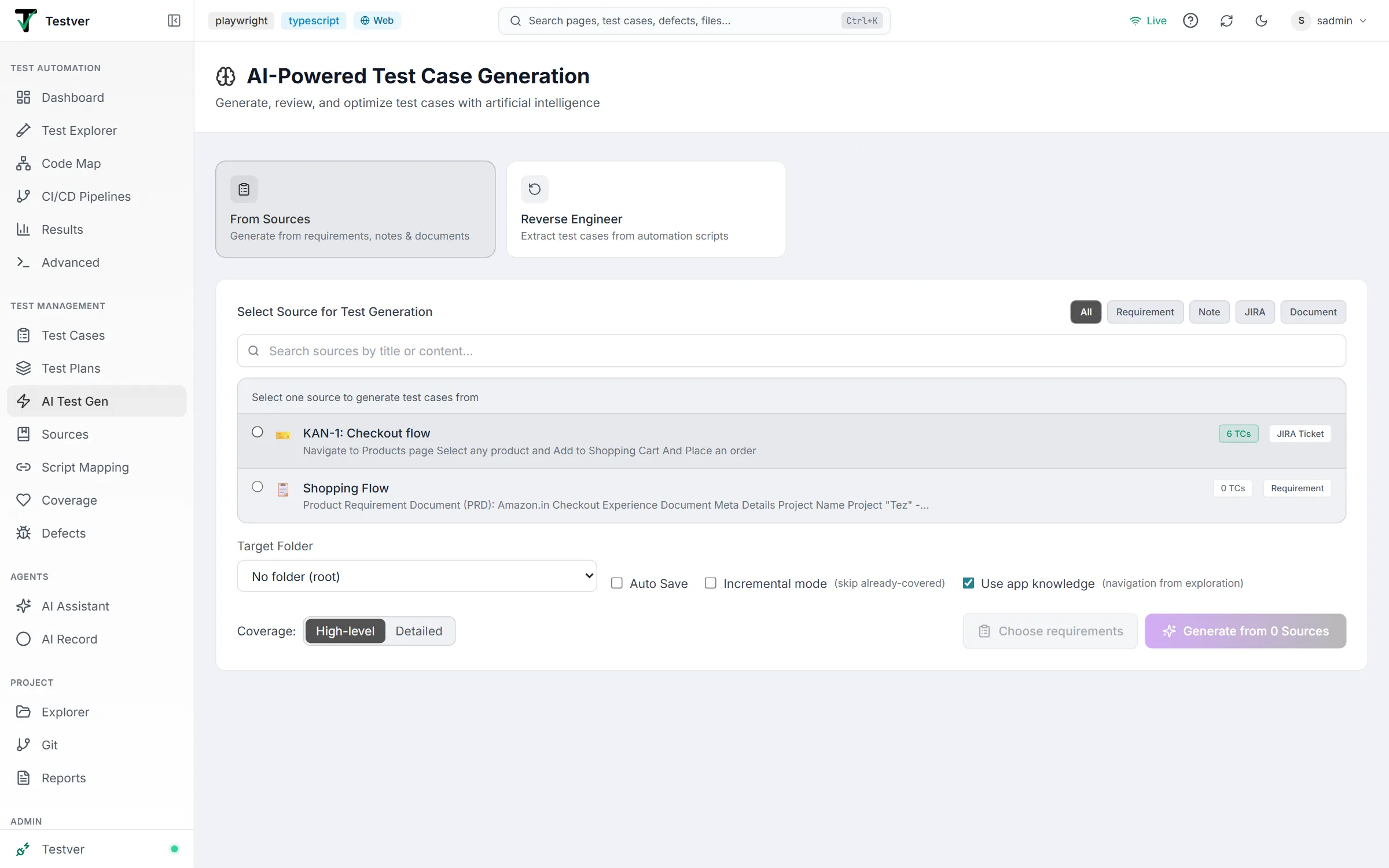The image size is (1389, 868).
Task: Select Shopping Flow source radio button
Action: pyautogui.click(x=258, y=487)
